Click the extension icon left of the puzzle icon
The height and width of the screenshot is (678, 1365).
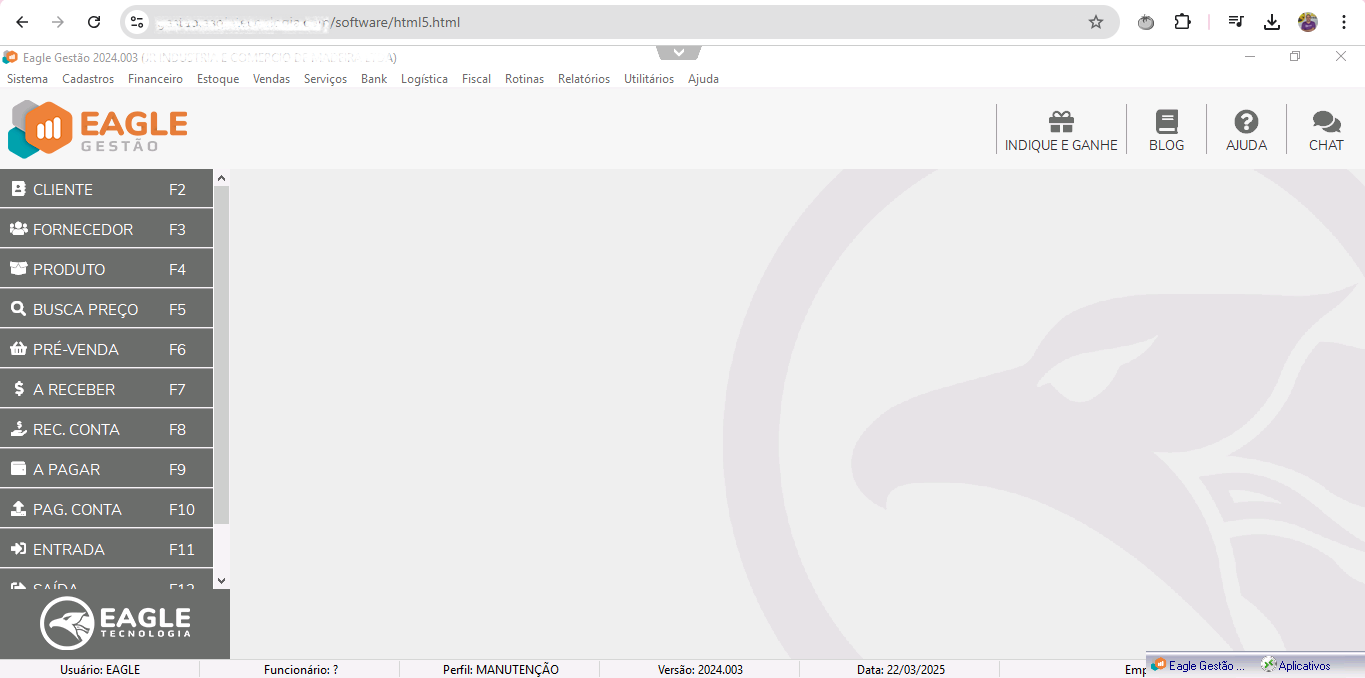(x=1146, y=22)
